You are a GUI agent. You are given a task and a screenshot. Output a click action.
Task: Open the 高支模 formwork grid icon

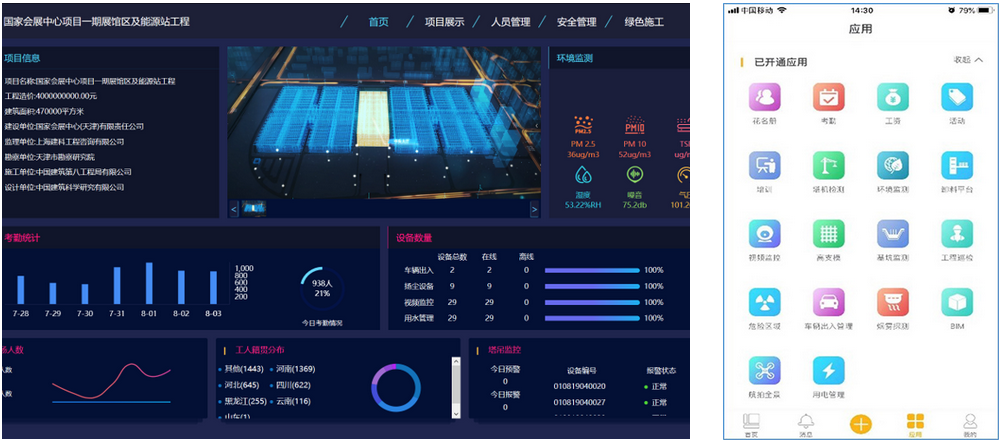829,234
